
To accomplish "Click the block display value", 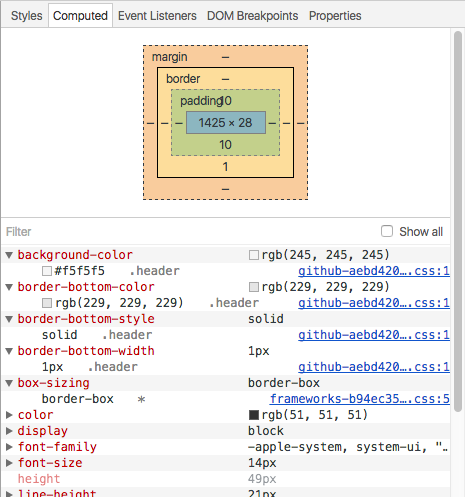I will tap(266, 431).
